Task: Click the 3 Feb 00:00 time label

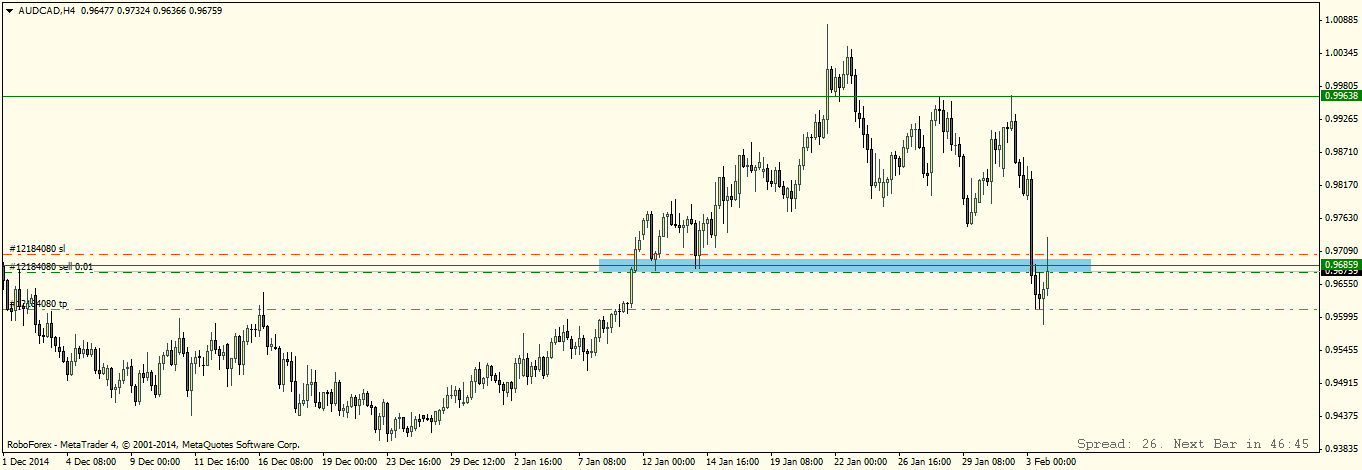Action: [1051, 462]
